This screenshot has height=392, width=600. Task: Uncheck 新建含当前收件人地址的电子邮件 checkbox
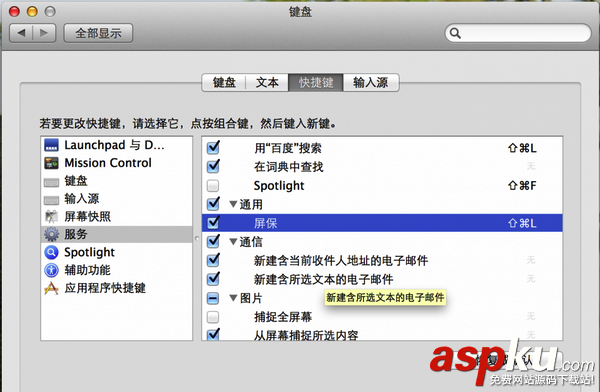tap(213, 260)
